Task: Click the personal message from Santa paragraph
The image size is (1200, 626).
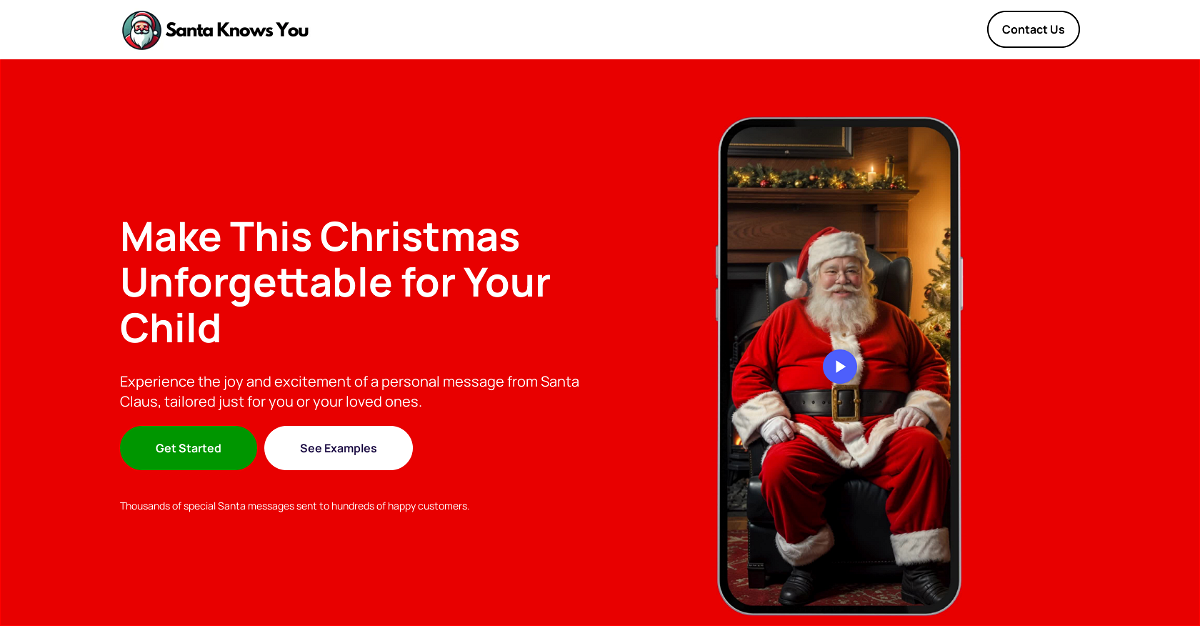Action: [350, 392]
